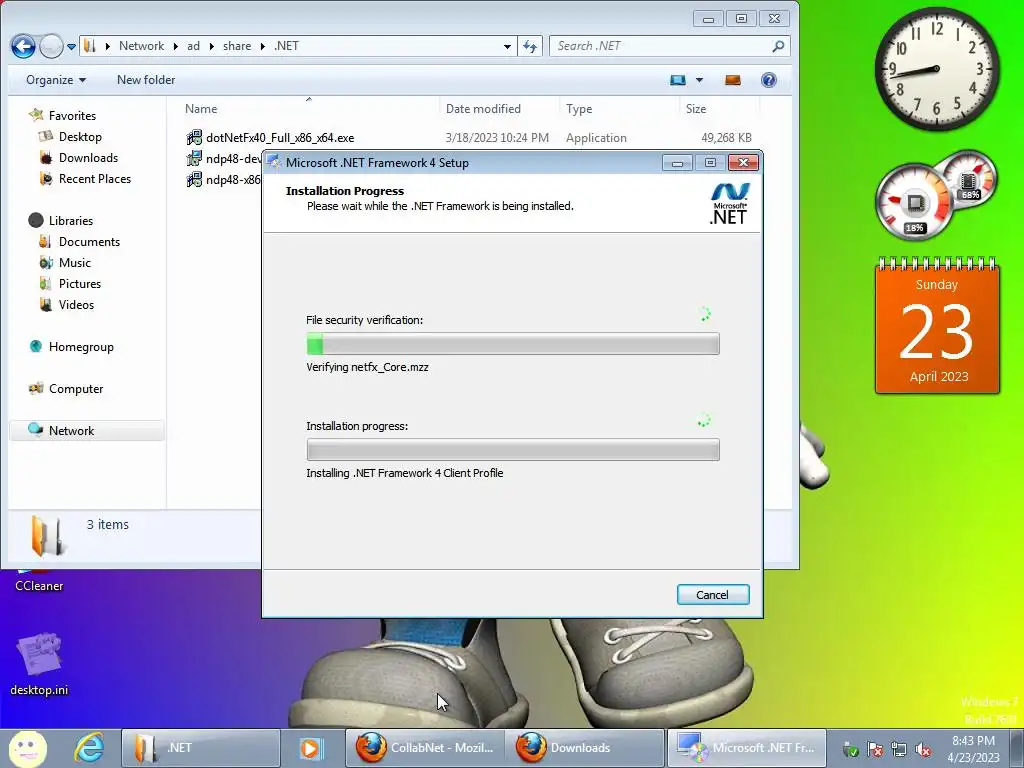Select desktop.ini desktop file
The image size is (1024, 768).
[39, 663]
